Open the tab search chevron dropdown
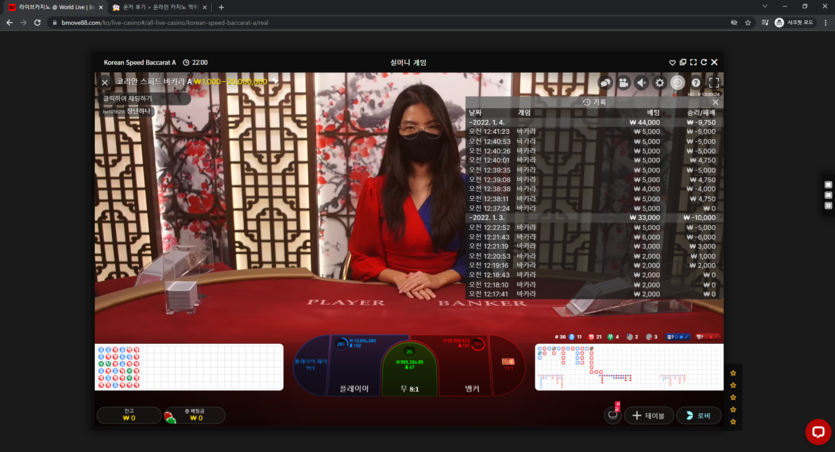Screen dimensions: 835x452 click(x=765, y=7)
